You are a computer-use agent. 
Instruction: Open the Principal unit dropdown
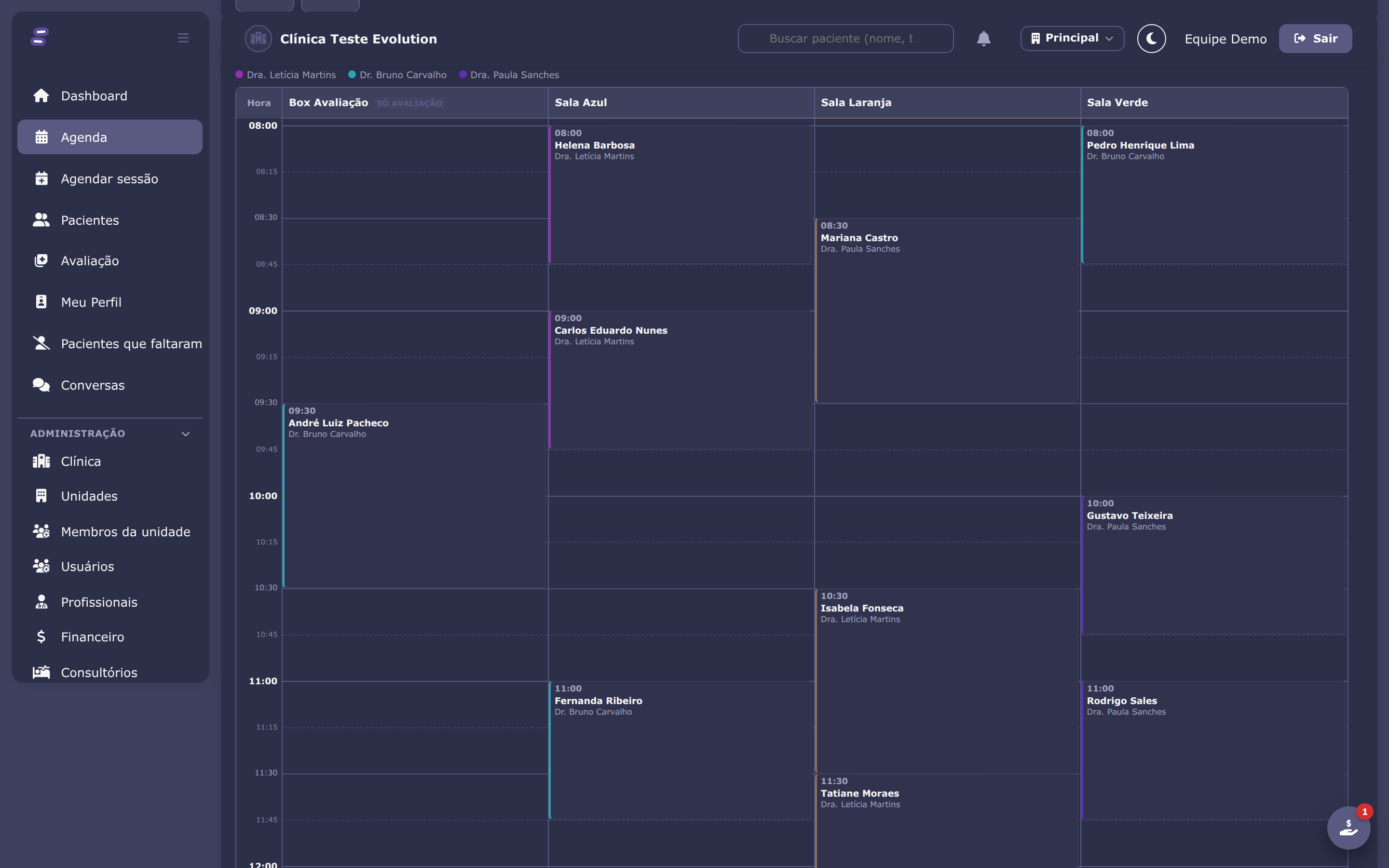coord(1072,39)
